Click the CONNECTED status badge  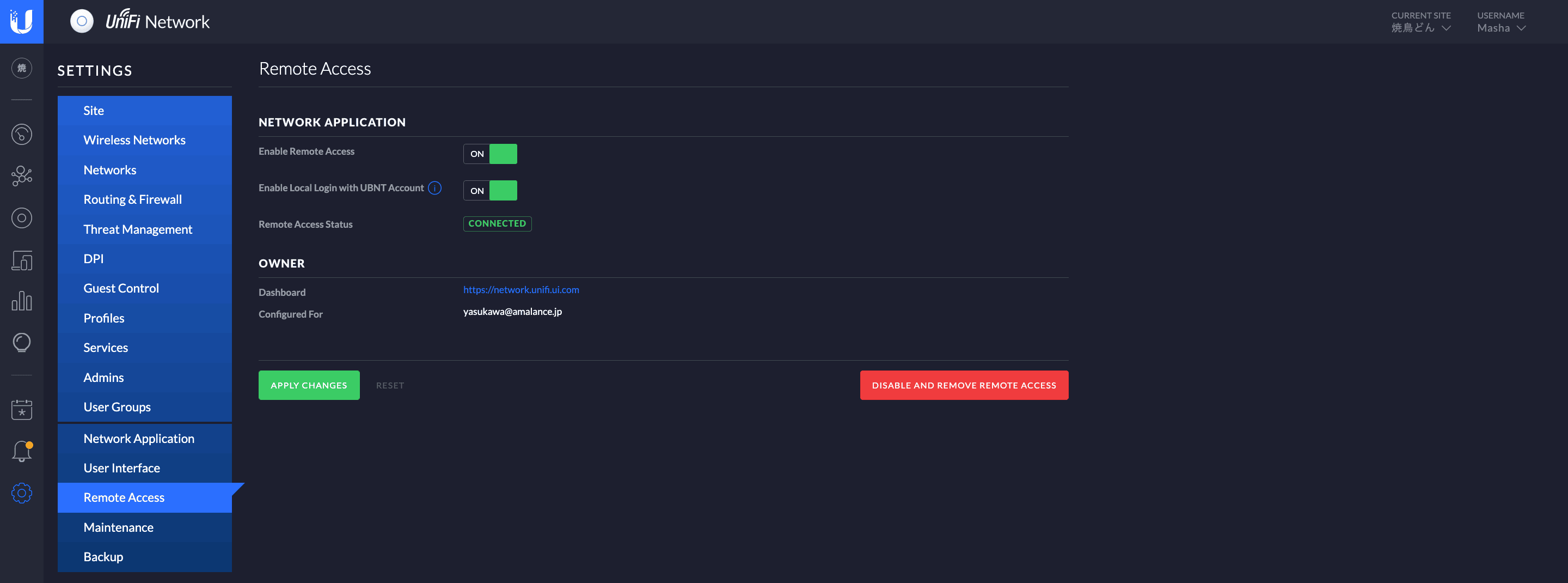[x=497, y=223]
